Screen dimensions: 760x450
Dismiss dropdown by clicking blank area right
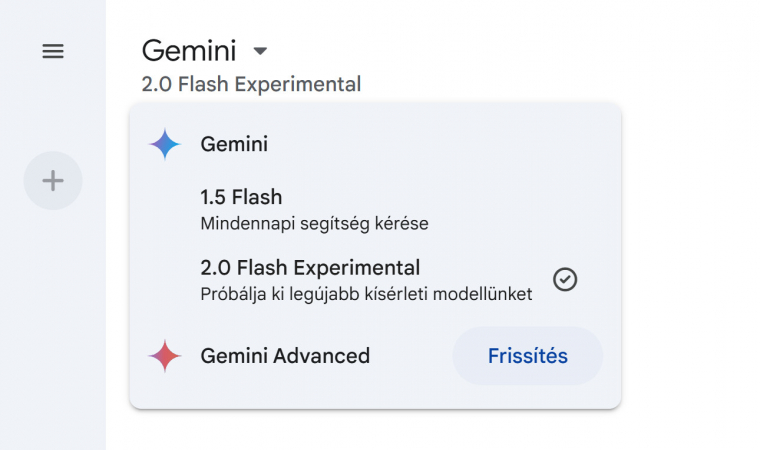[x=688, y=242]
